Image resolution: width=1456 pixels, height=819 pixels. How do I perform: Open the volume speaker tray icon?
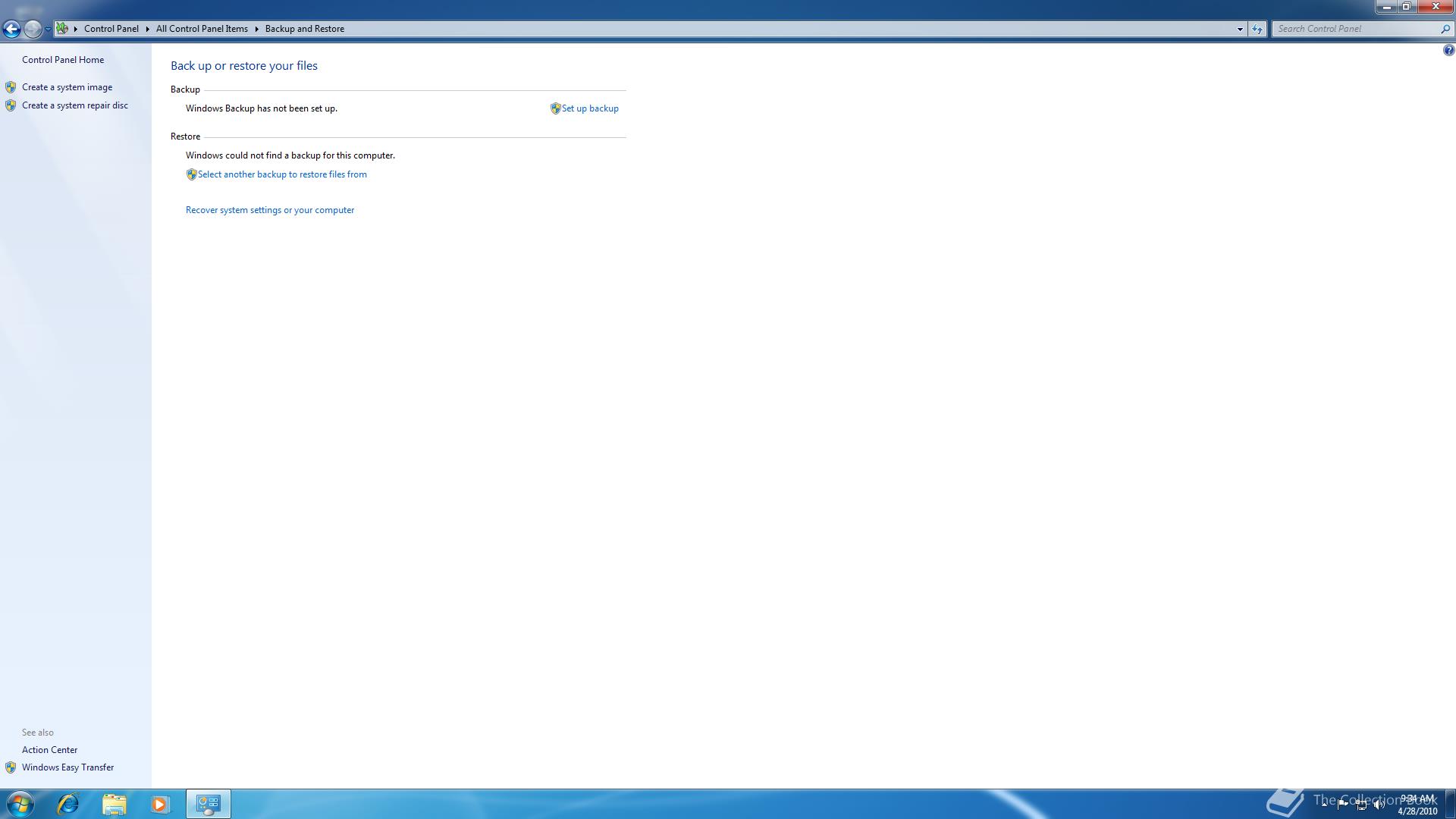[x=1379, y=805]
